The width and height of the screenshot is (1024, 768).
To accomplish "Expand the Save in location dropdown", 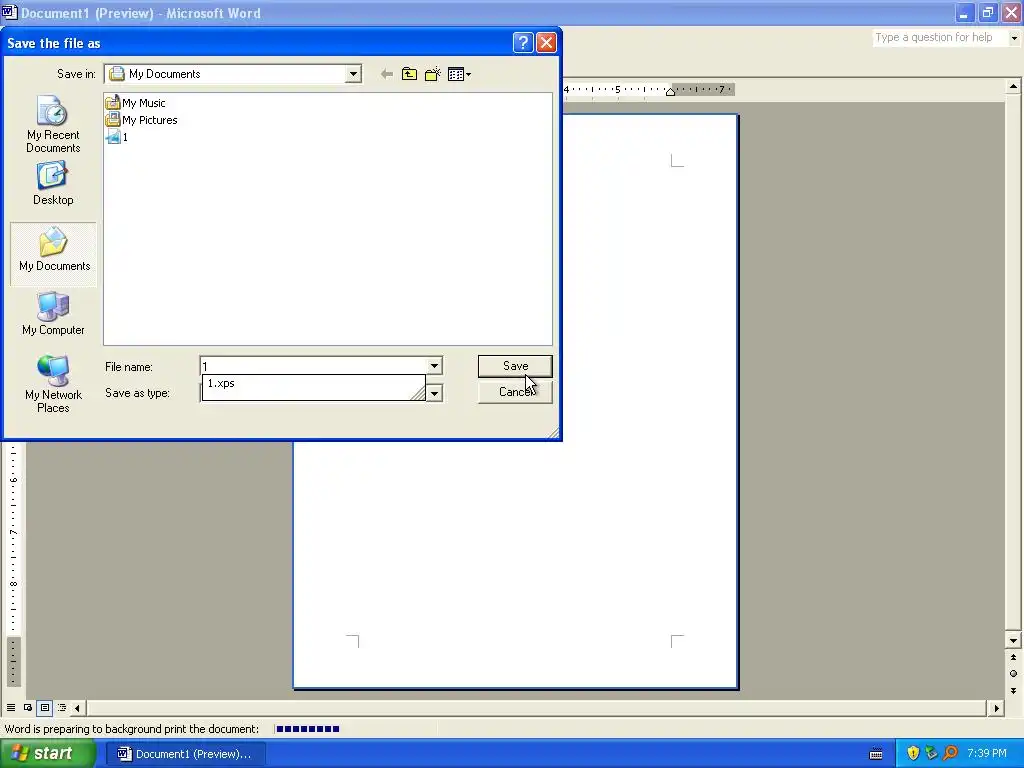I will (353, 74).
